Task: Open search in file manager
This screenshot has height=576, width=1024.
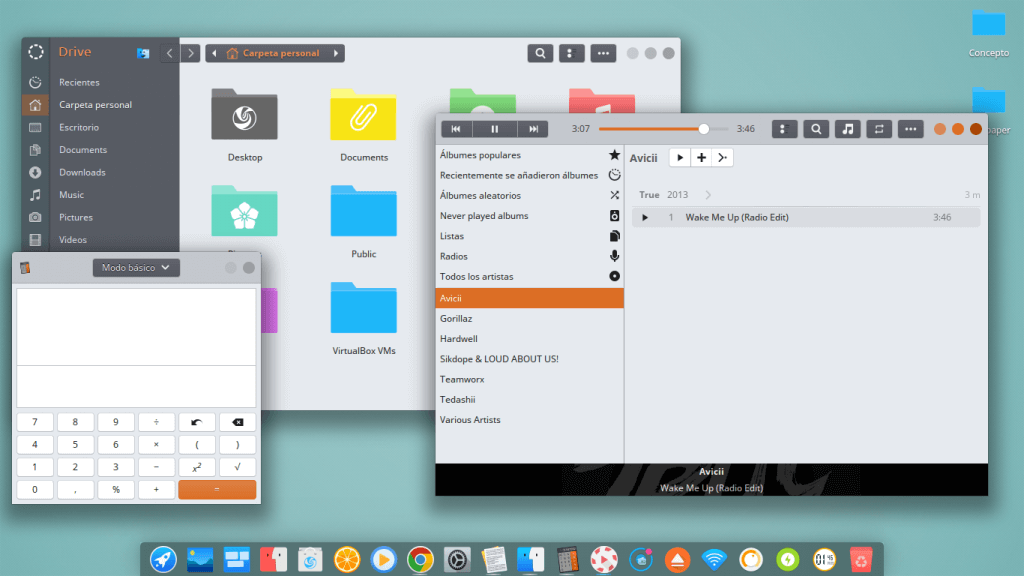Action: 540,53
